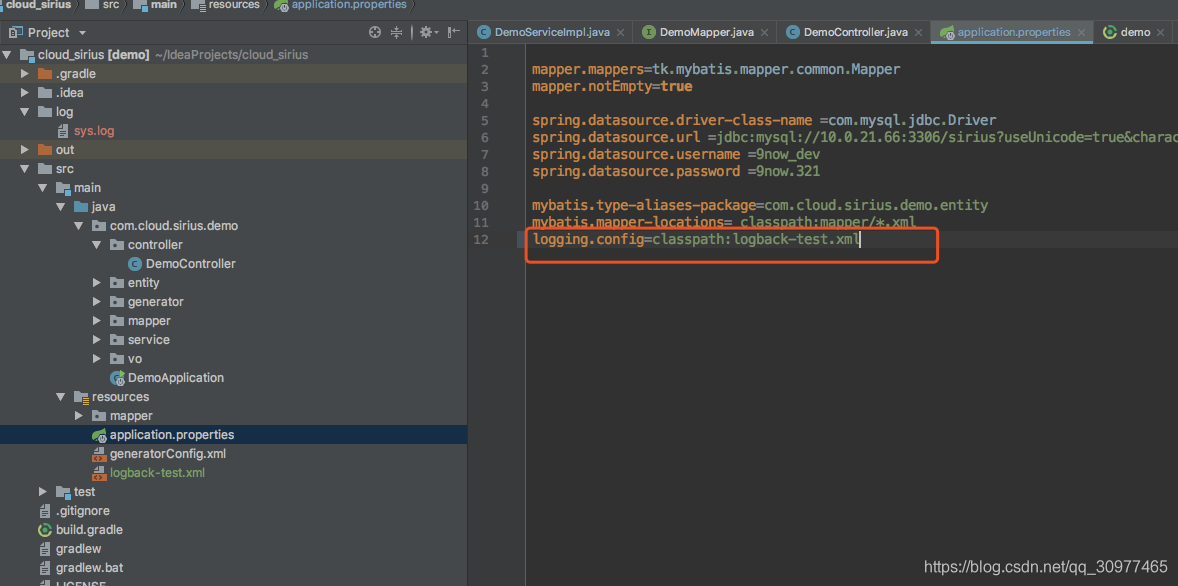Expand the service package

97,340
